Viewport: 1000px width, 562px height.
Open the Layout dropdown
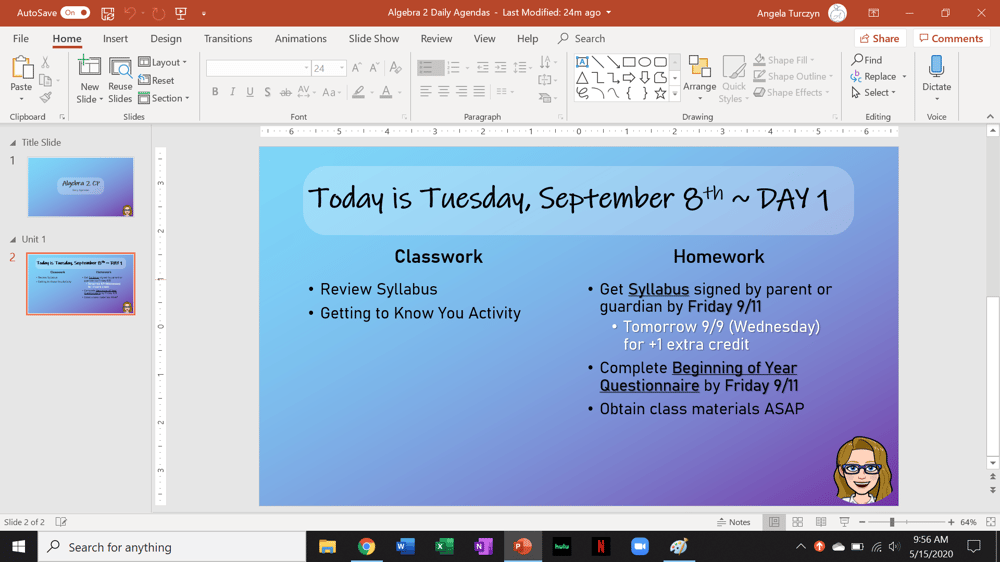(x=163, y=62)
